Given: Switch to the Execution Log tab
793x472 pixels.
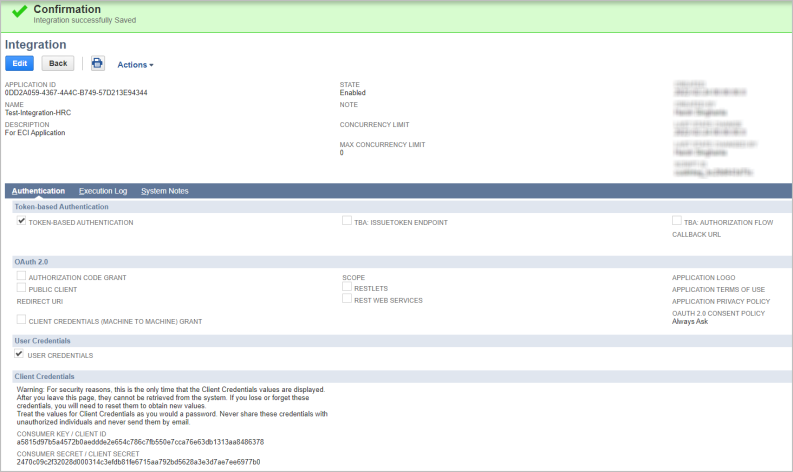Looking at the screenshot, I should coord(103,191).
